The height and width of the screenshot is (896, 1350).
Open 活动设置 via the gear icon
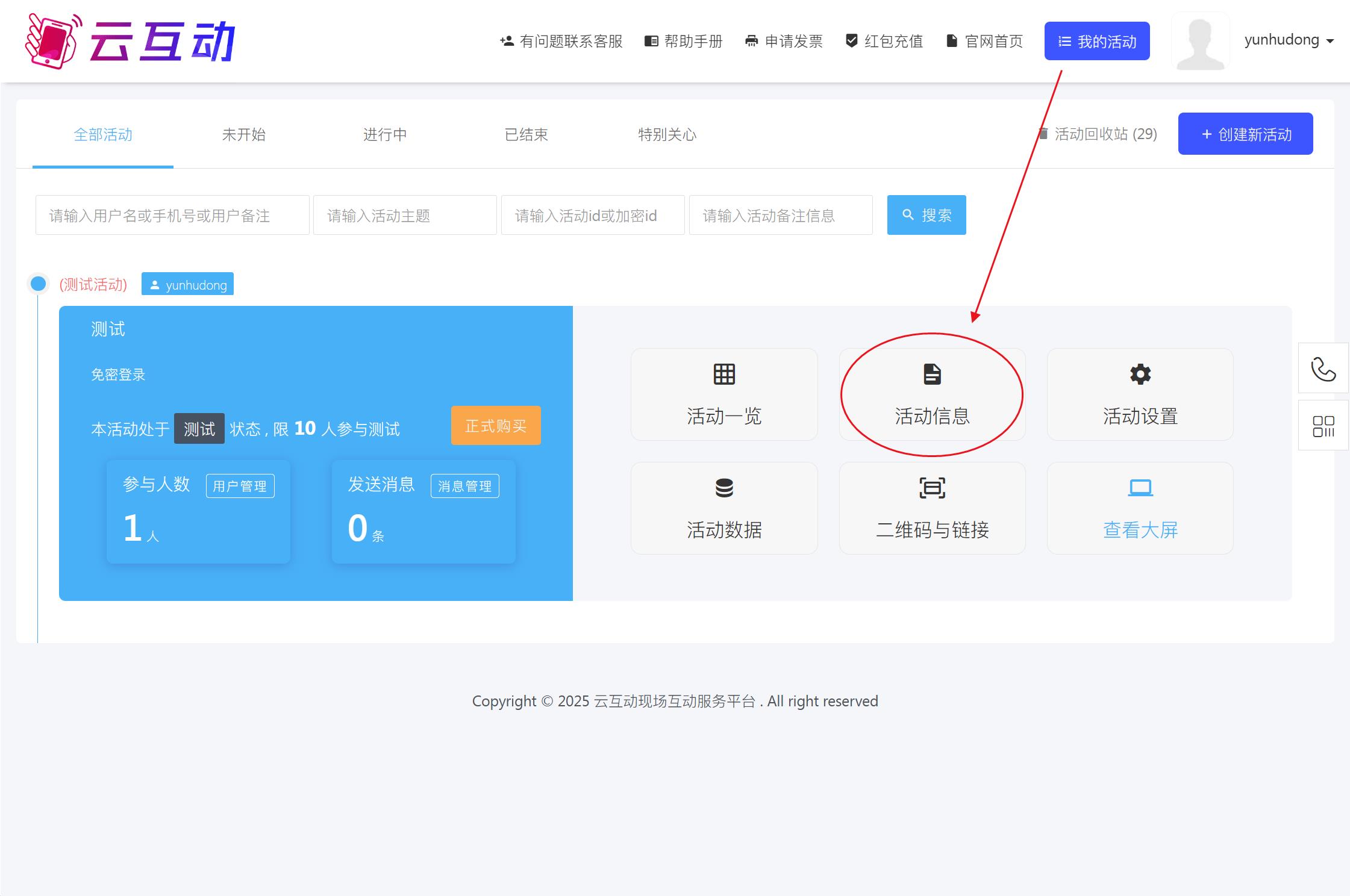[1140, 375]
